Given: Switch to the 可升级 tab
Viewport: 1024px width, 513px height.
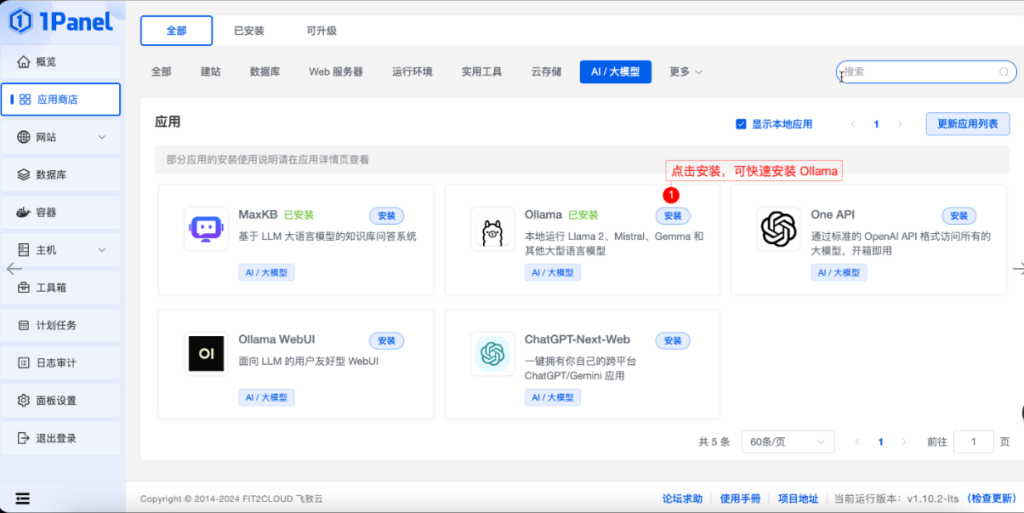Looking at the screenshot, I should [x=321, y=31].
